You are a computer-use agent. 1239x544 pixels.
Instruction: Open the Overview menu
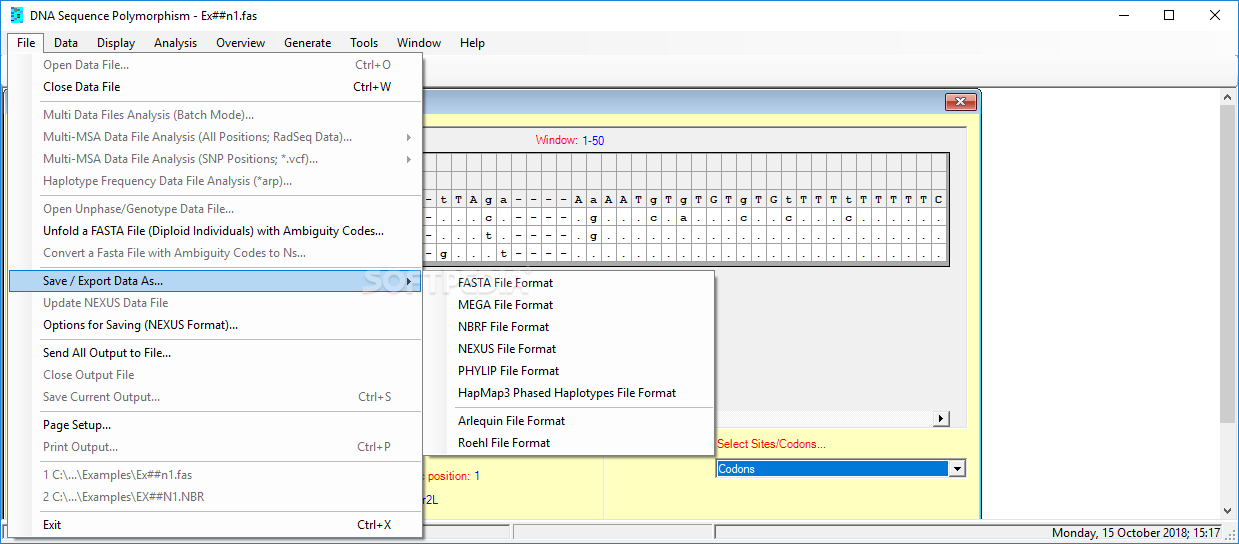[x=241, y=43]
